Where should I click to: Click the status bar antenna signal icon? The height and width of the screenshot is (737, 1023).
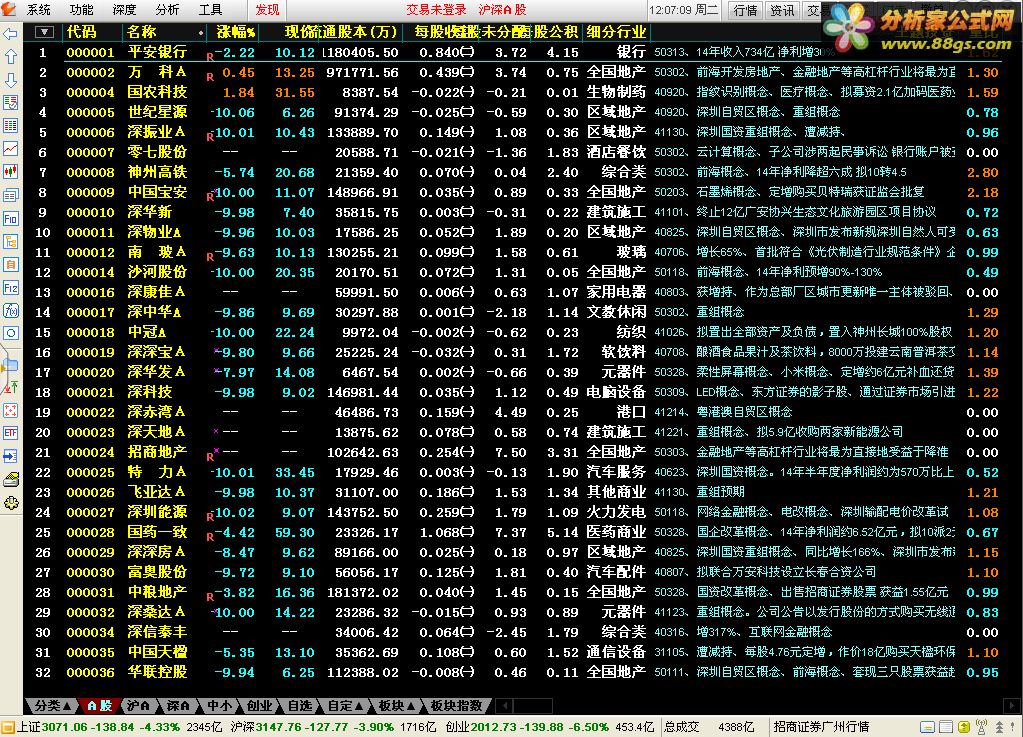[x=981, y=727]
